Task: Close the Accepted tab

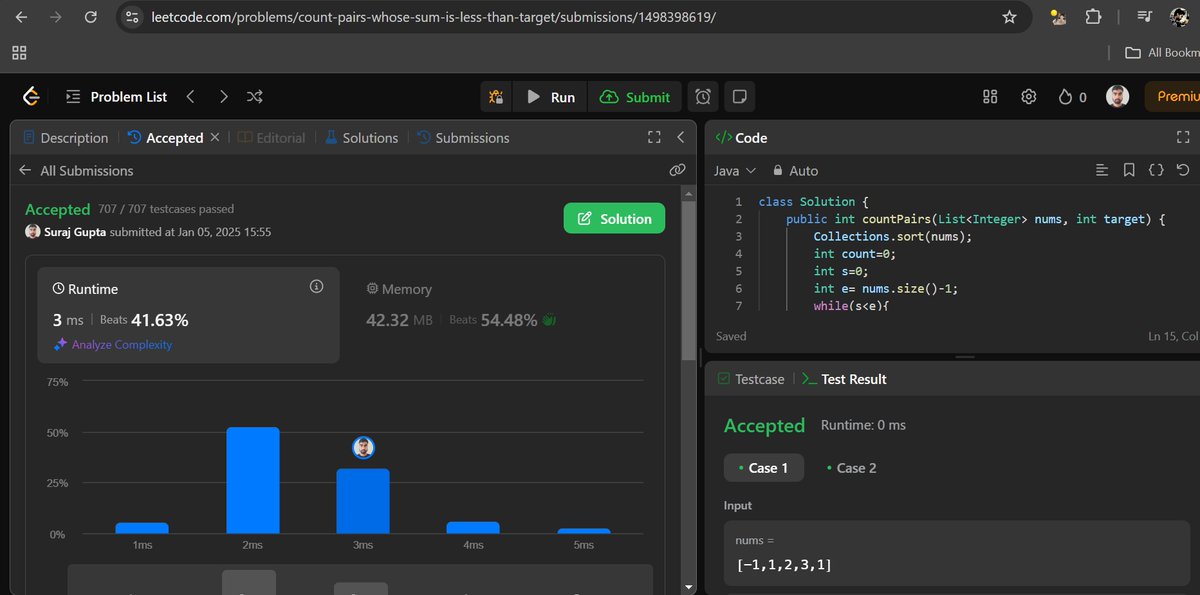Action: click(x=214, y=138)
